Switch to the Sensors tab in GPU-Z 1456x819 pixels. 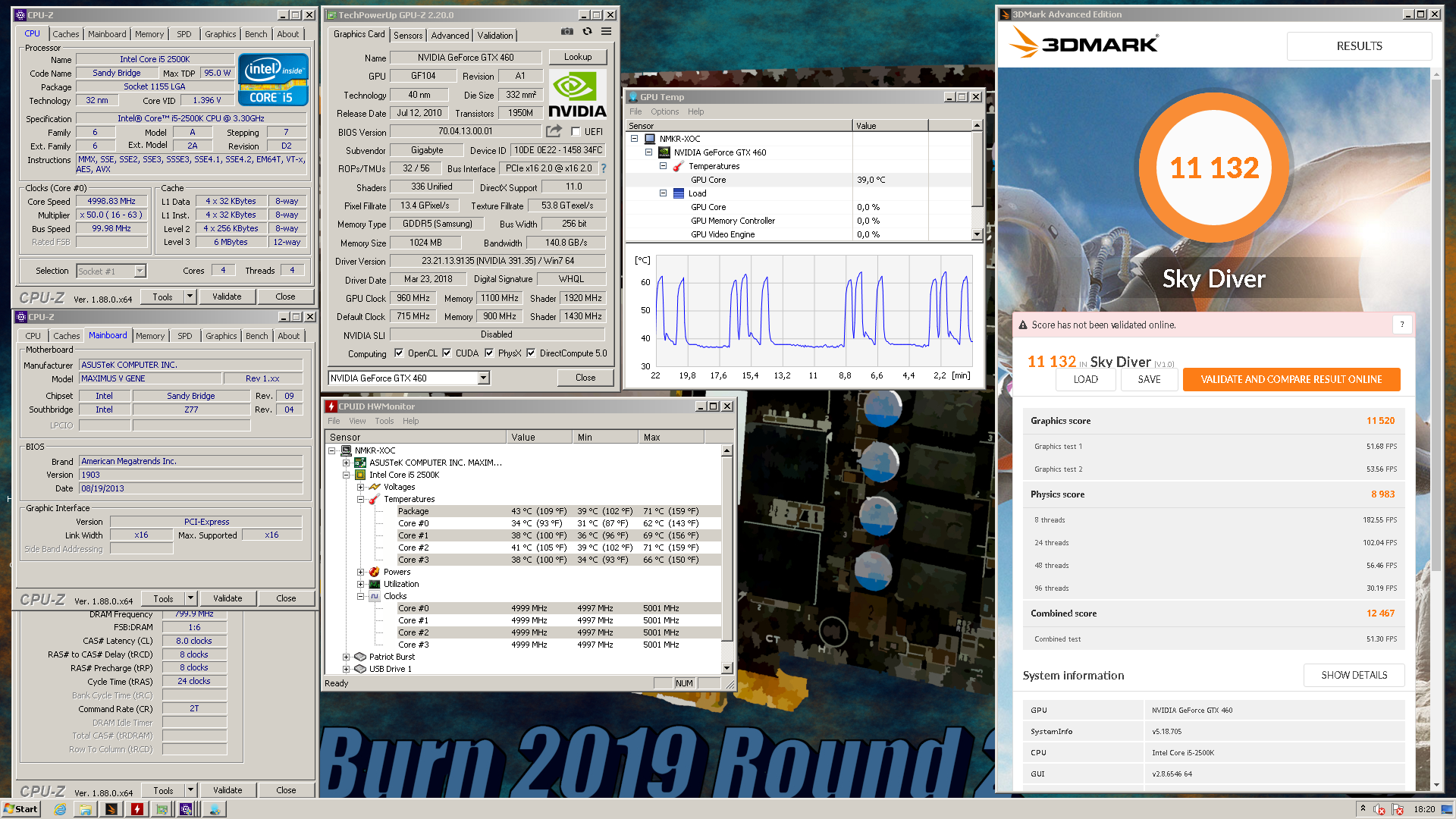point(408,36)
